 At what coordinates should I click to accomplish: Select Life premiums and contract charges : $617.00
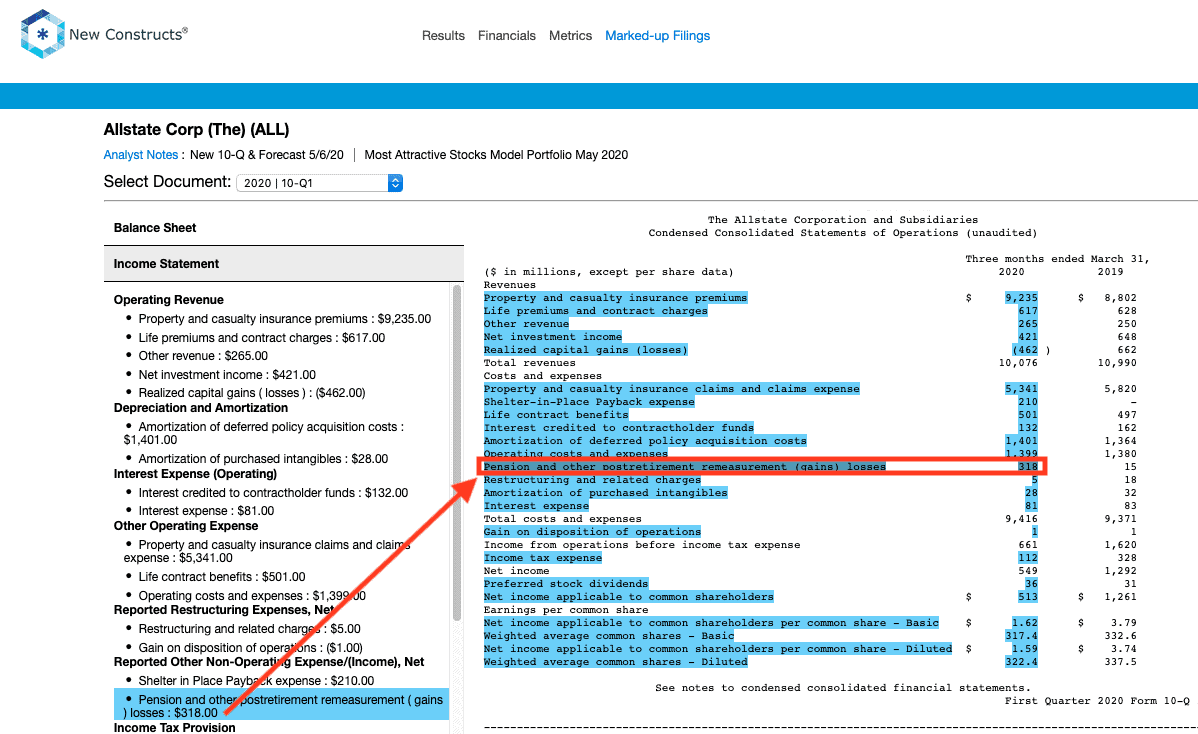tap(261, 338)
